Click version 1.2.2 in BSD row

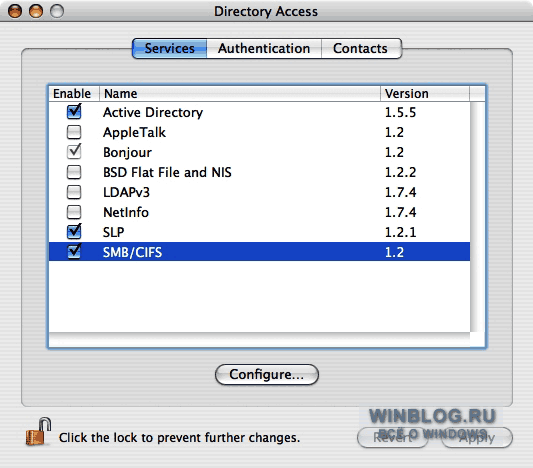pos(400,172)
